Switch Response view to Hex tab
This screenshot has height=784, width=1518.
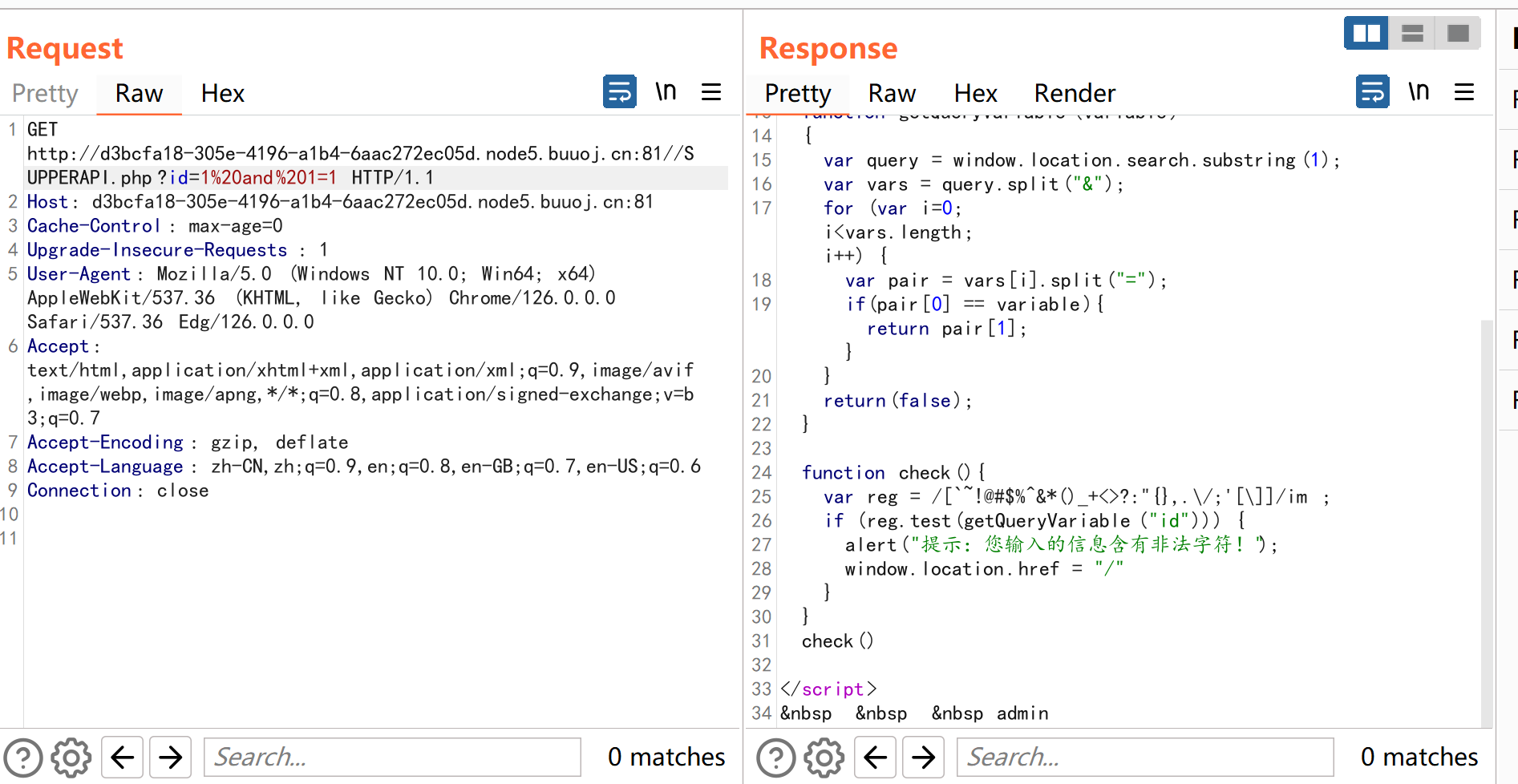click(976, 94)
